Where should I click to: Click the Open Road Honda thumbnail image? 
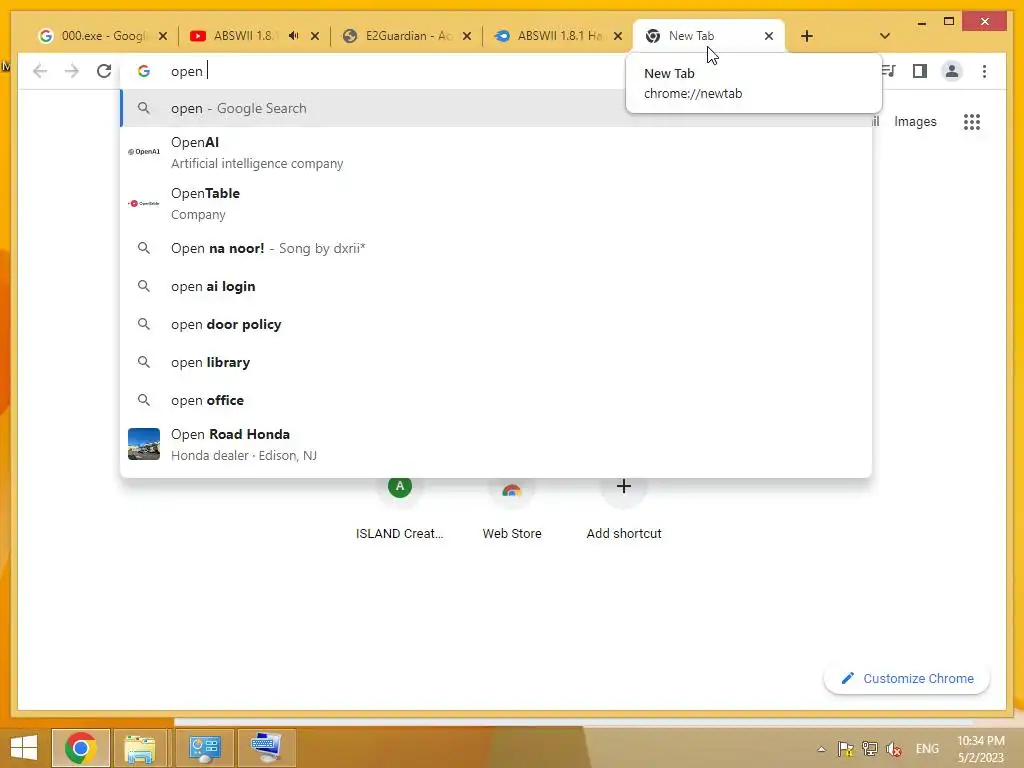coord(144,444)
